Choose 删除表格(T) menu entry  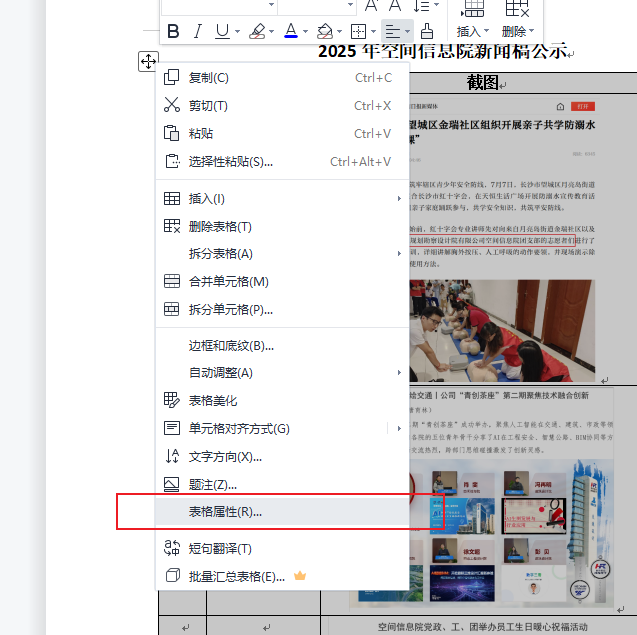pyautogui.click(x=282, y=226)
